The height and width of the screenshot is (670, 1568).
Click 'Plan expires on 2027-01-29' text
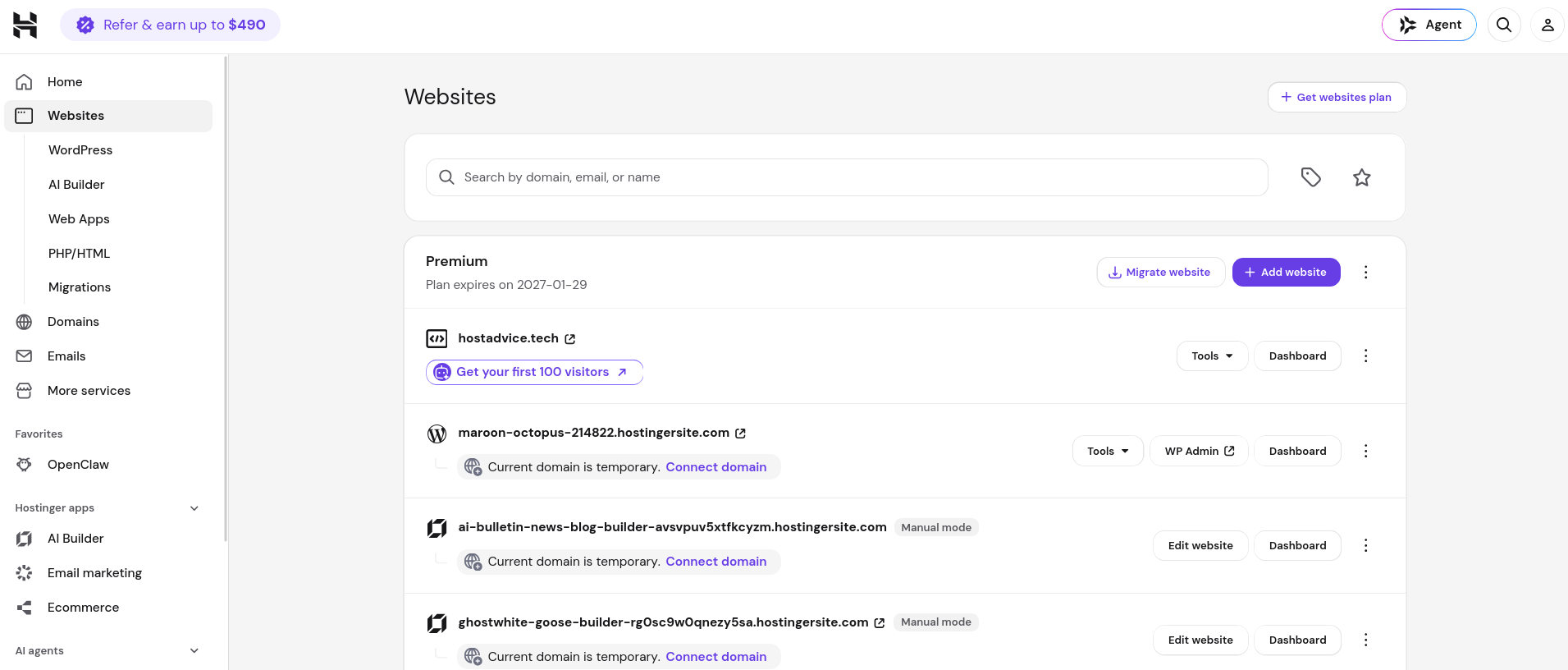506,285
